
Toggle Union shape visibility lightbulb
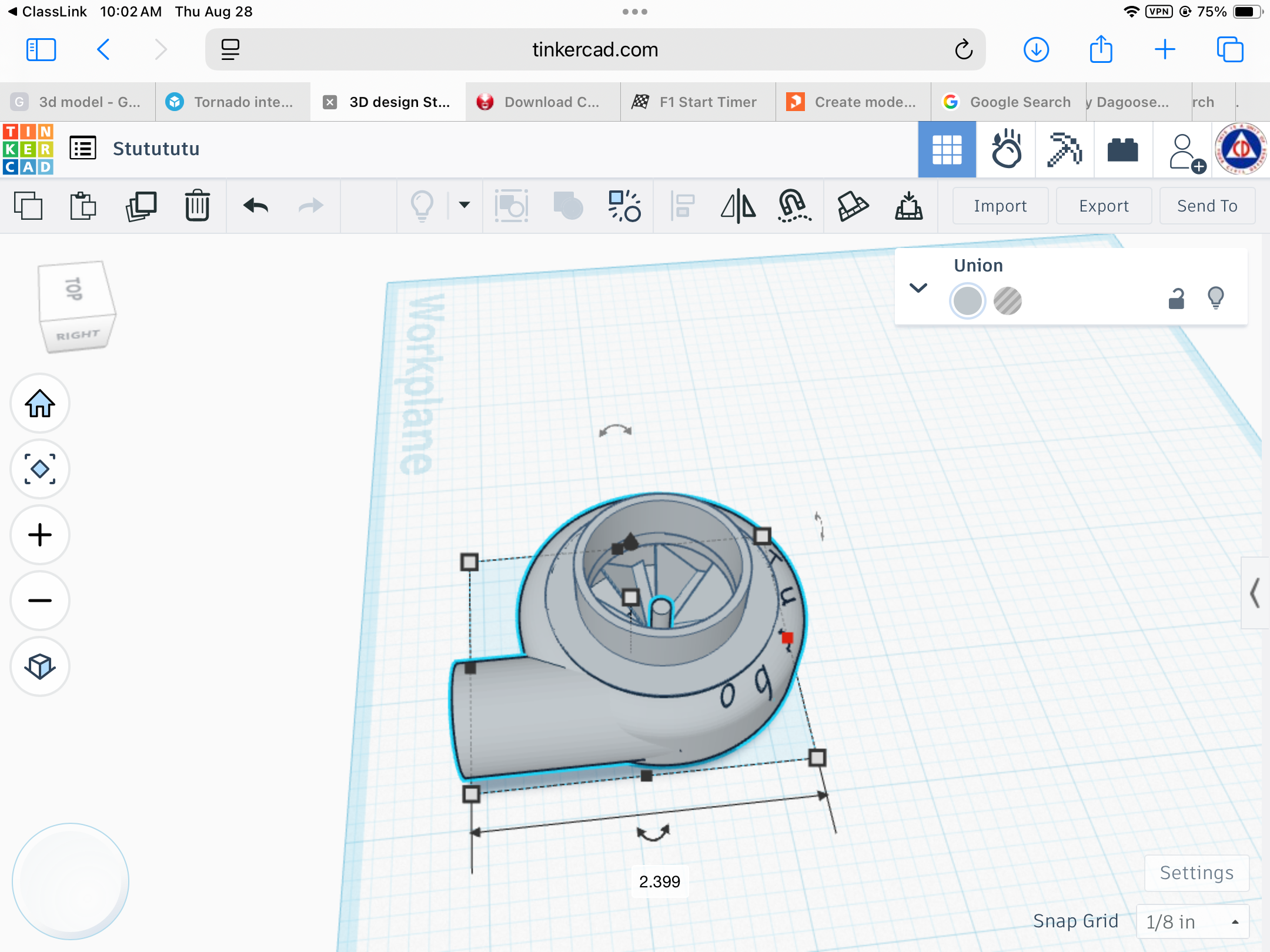1215,298
